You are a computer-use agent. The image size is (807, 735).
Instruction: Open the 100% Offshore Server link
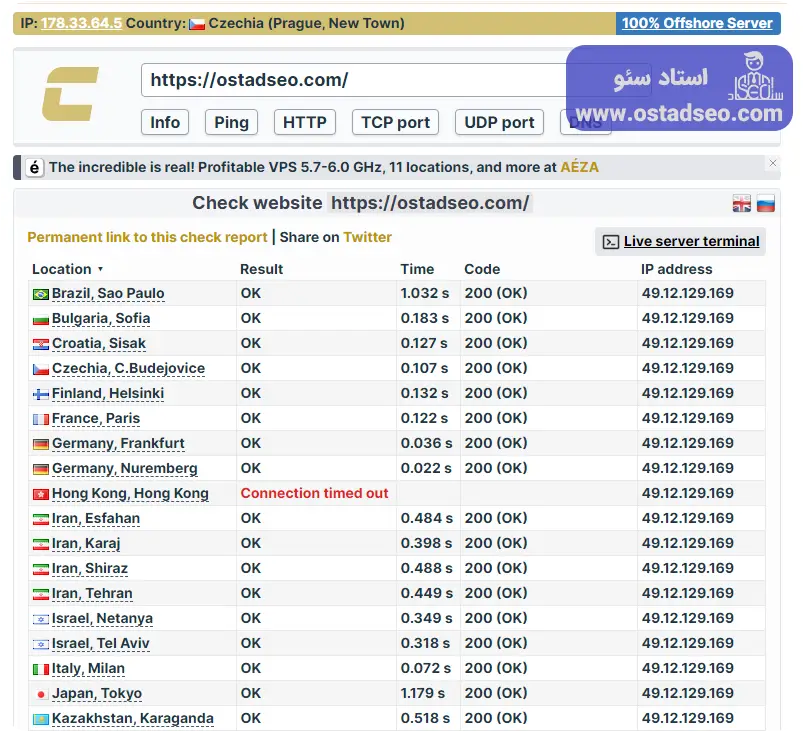point(697,24)
